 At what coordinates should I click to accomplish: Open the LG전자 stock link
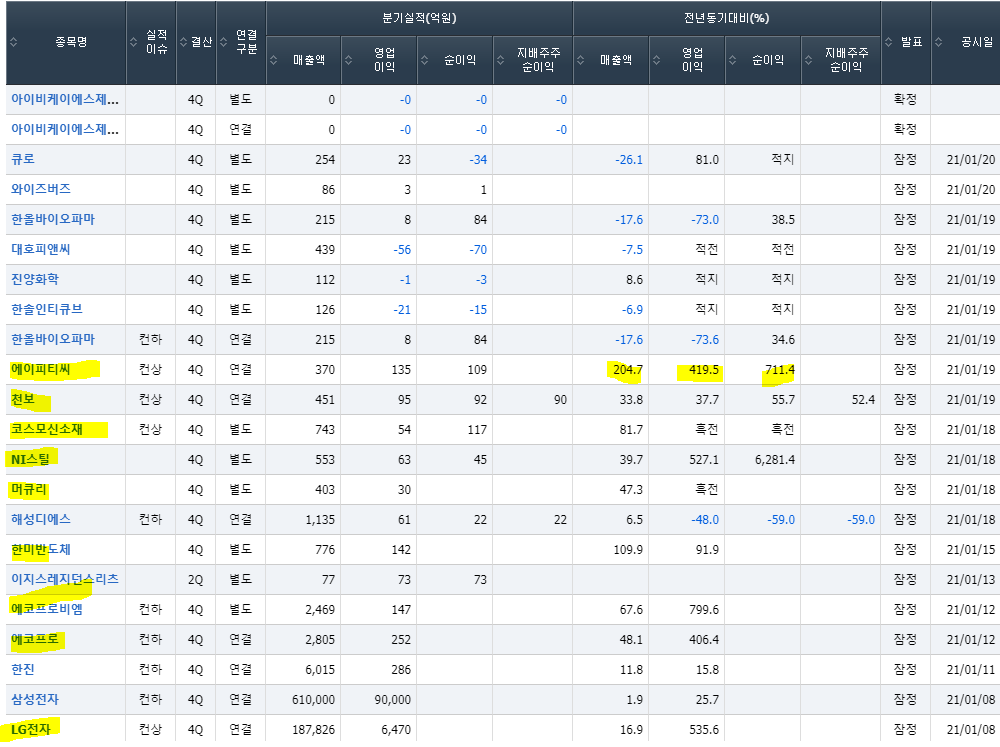point(30,729)
